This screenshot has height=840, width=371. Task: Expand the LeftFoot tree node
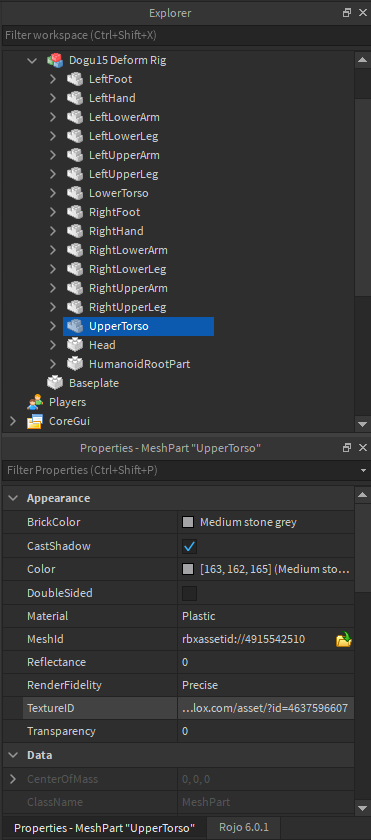(52, 79)
